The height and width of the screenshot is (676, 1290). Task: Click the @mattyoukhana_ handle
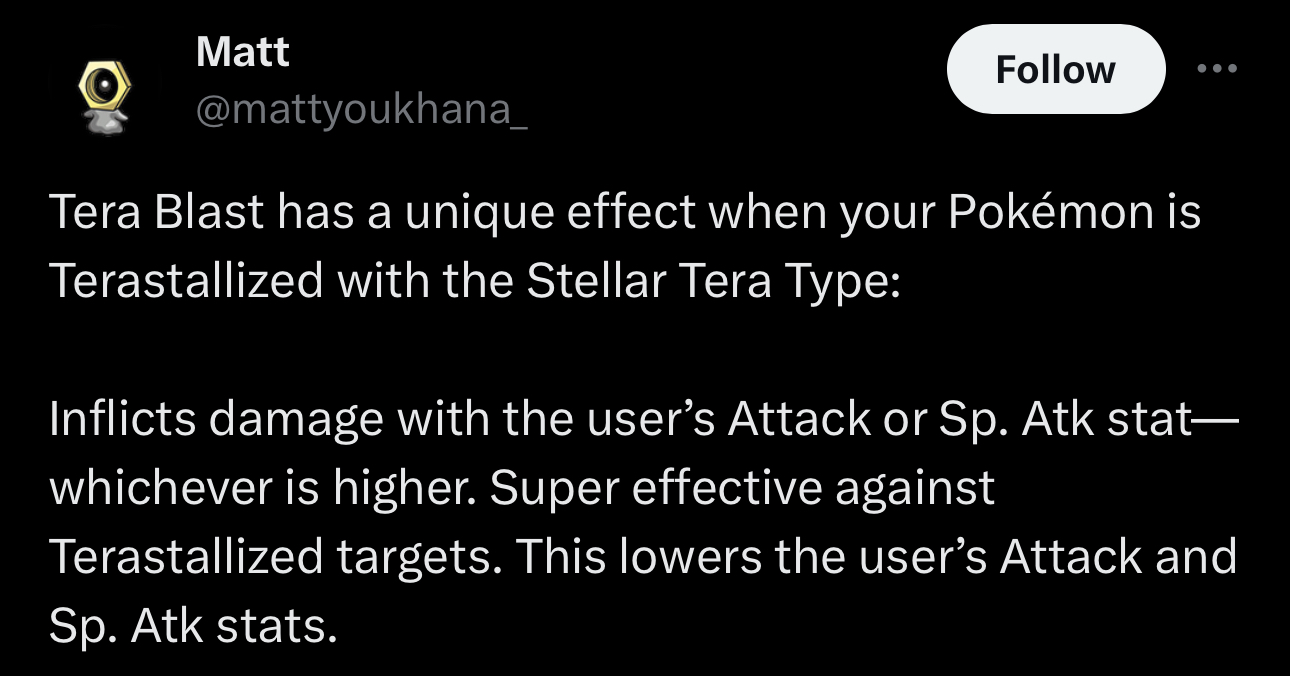[362, 109]
